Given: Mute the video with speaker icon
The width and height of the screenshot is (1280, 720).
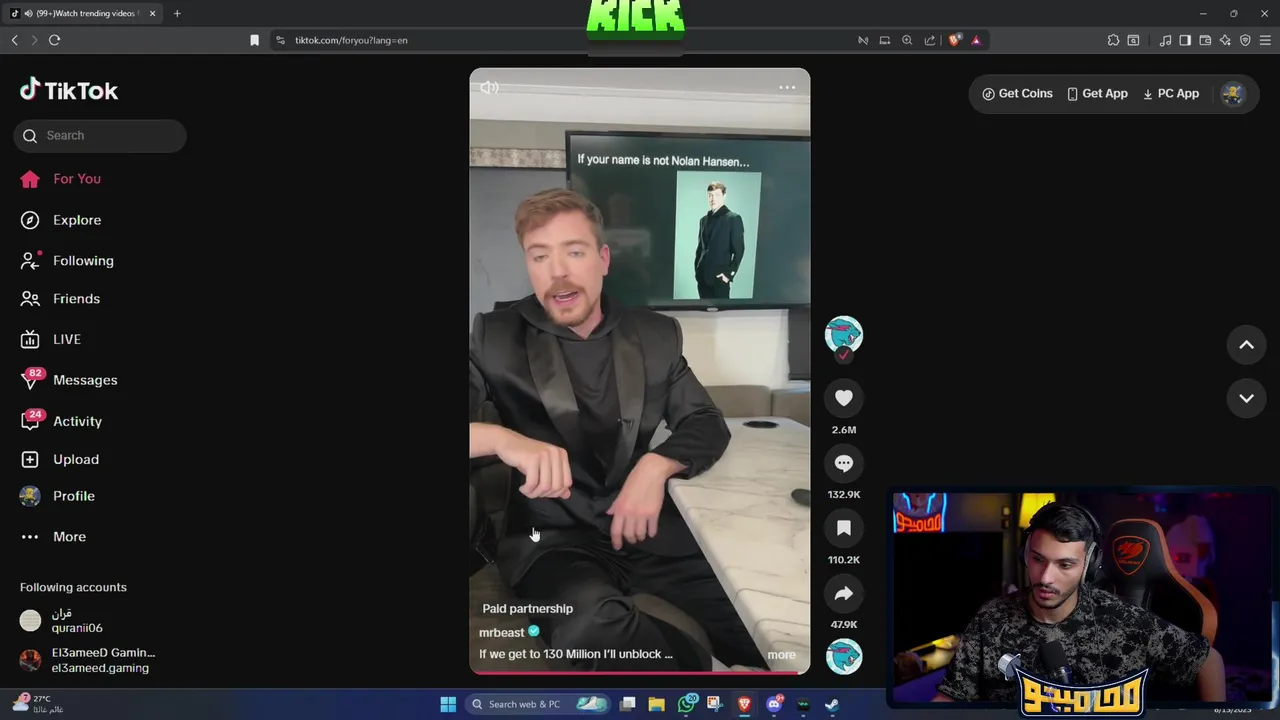Looking at the screenshot, I should coord(489,88).
